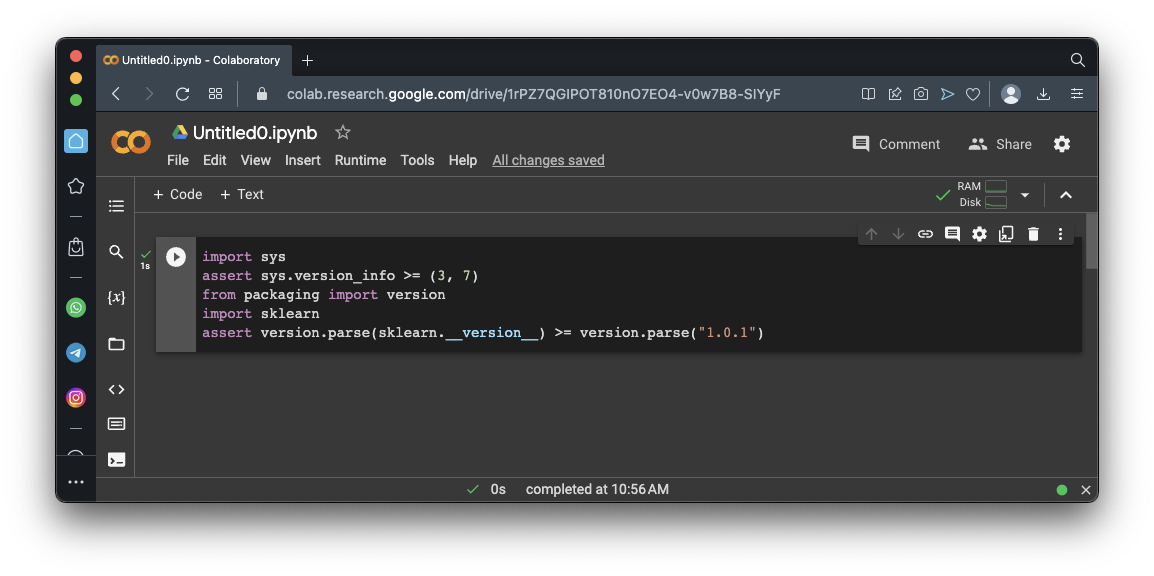The image size is (1154, 576).
Task: Open the Insert menu
Action: point(302,160)
